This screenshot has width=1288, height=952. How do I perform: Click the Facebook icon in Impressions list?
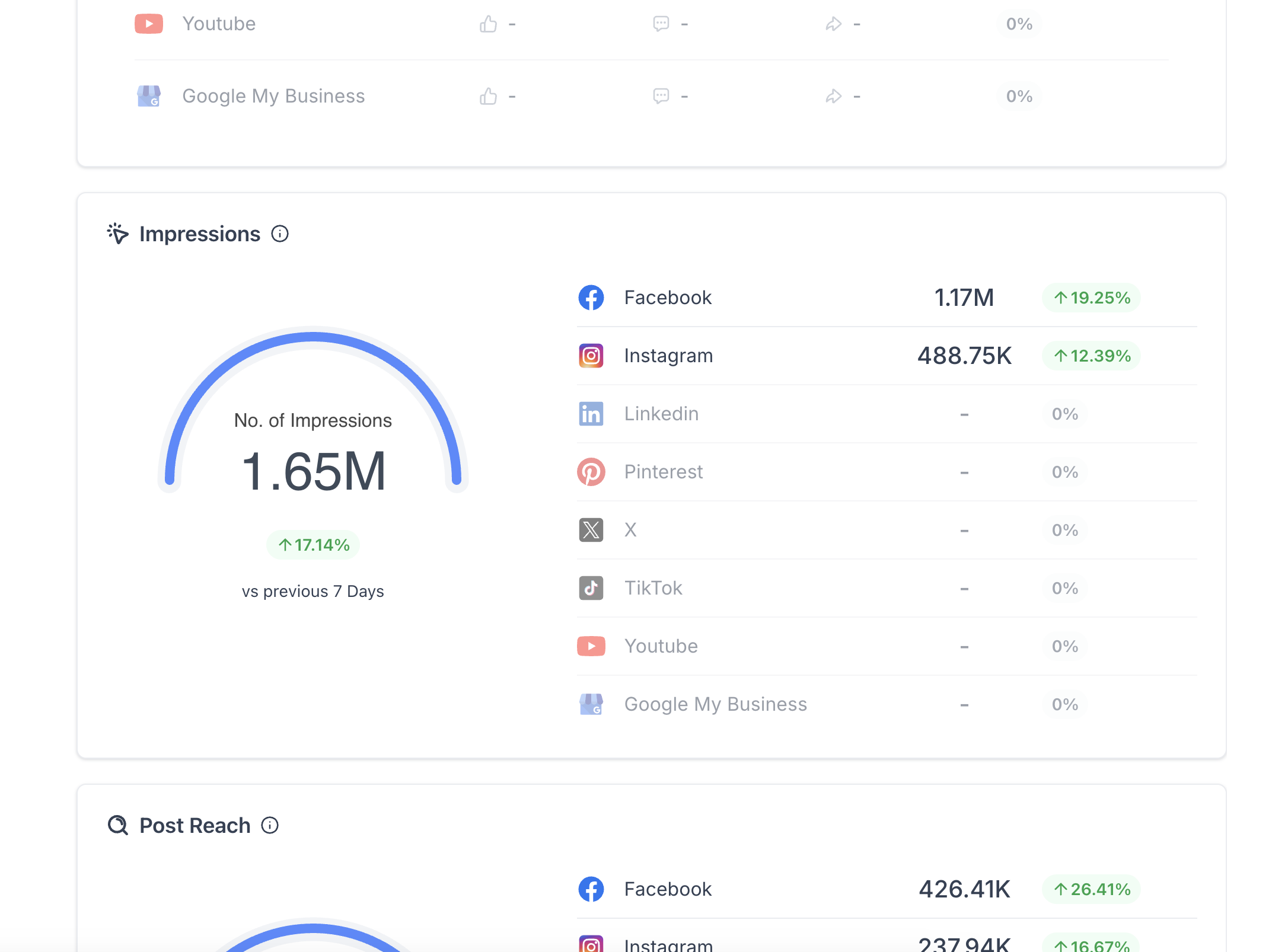coord(591,298)
